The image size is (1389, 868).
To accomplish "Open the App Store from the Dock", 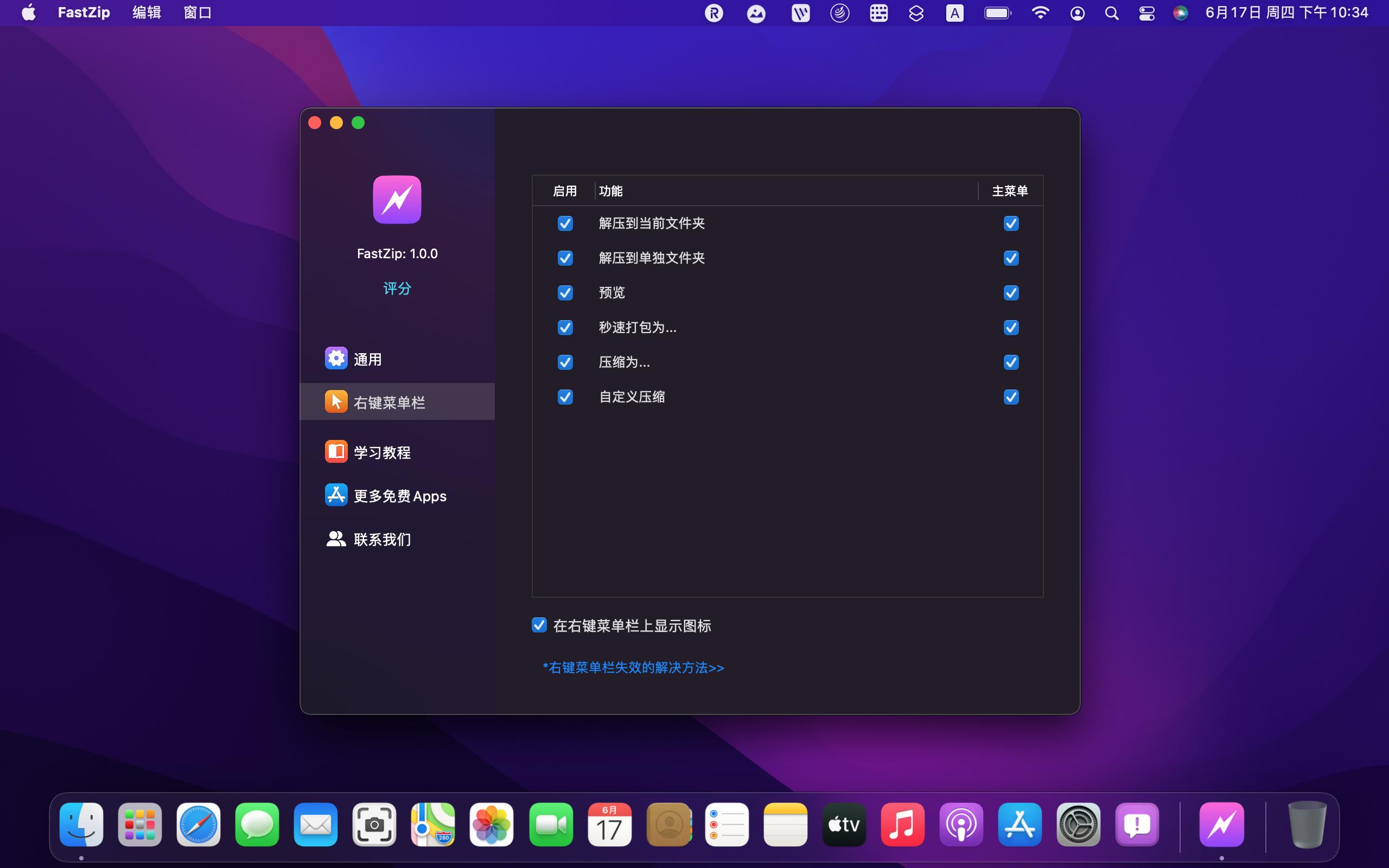I will (x=1019, y=824).
